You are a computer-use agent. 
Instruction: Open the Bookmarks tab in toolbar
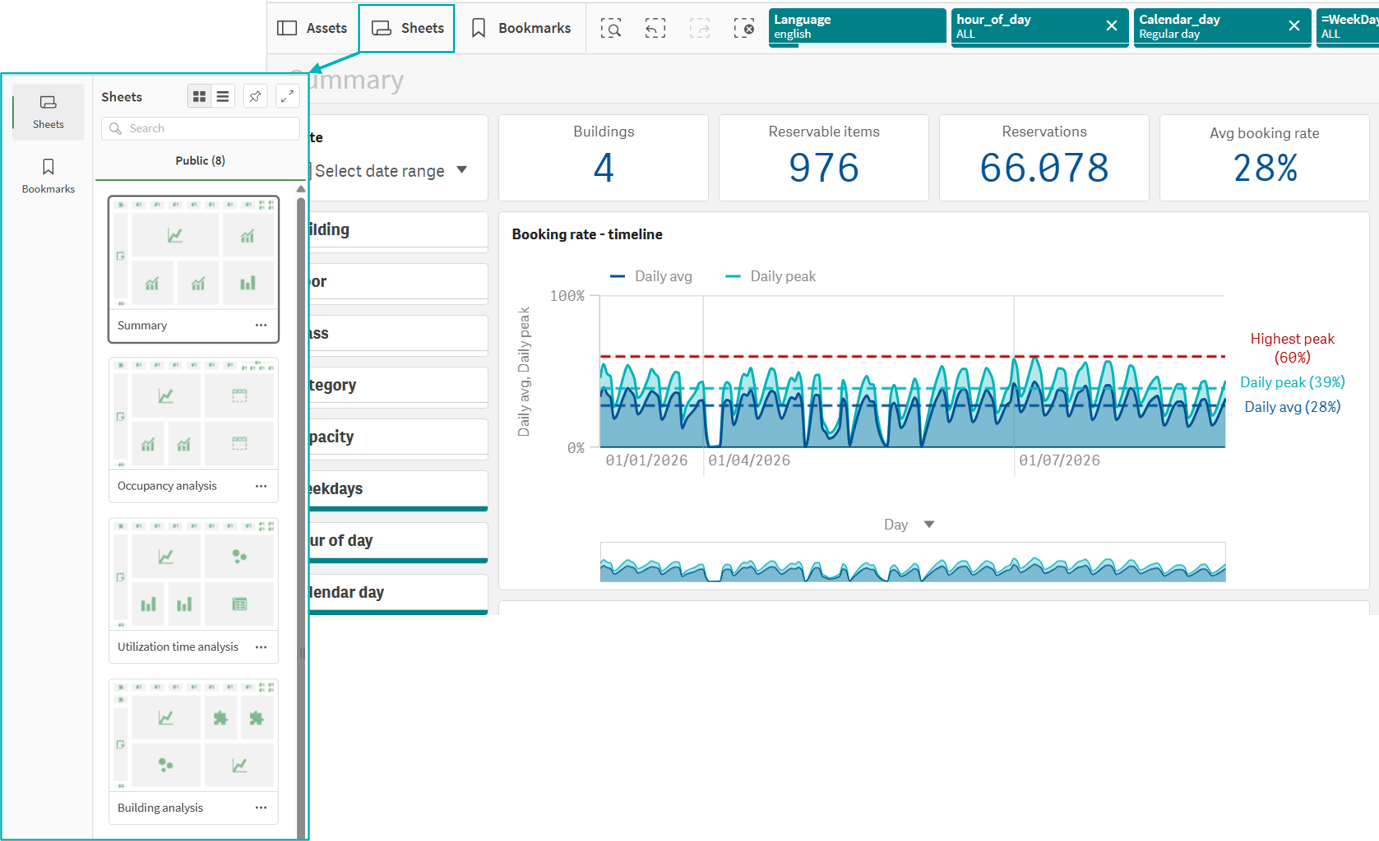tap(521, 28)
